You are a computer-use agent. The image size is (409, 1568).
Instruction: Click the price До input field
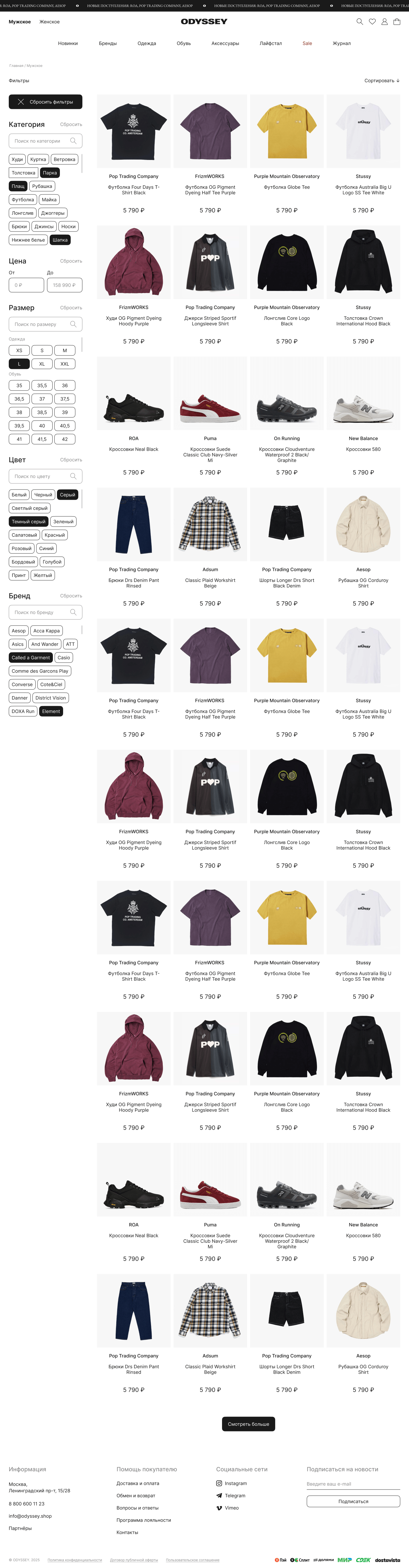click(x=64, y=285)
